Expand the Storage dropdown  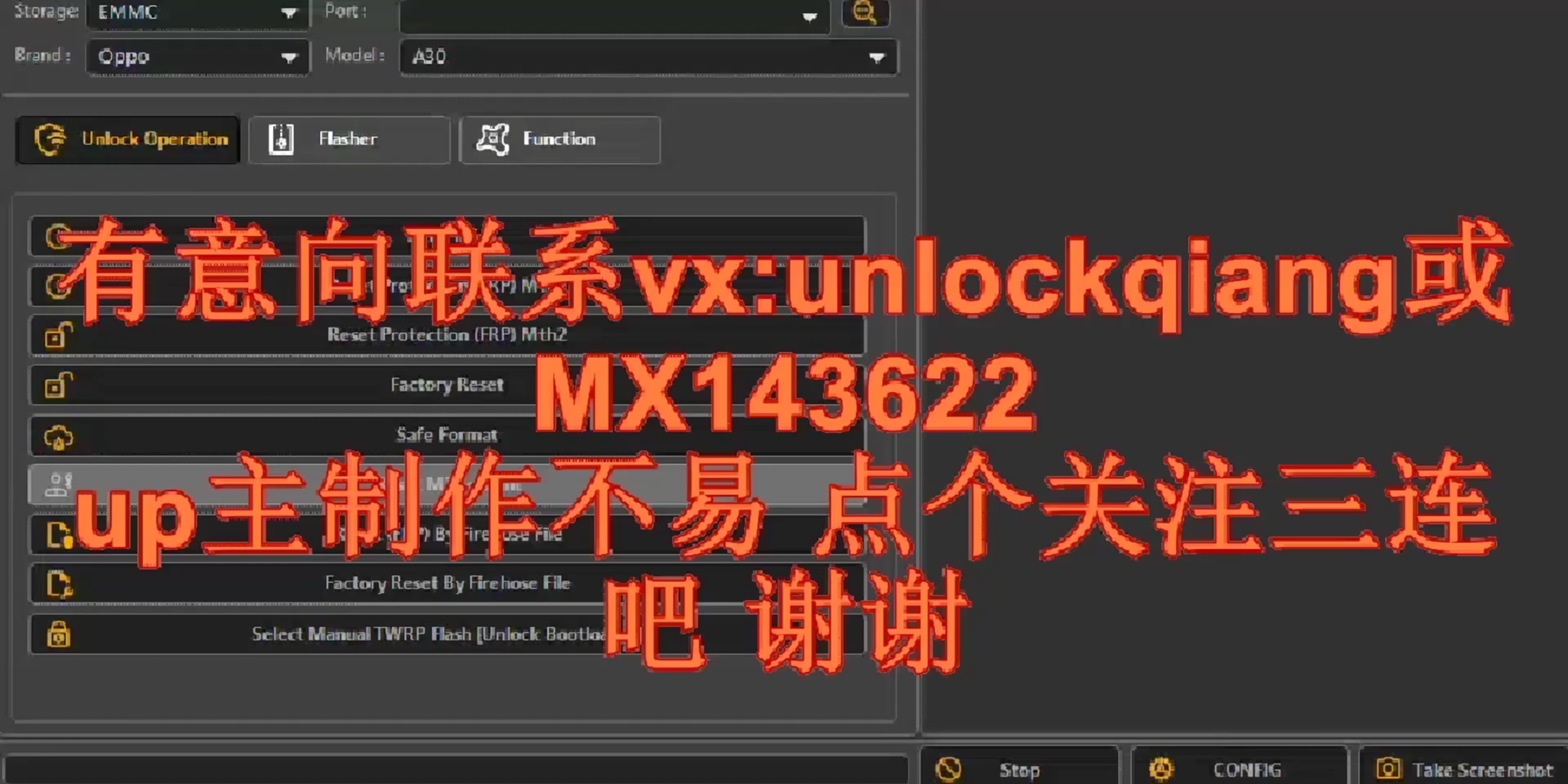tap(288, 13)
